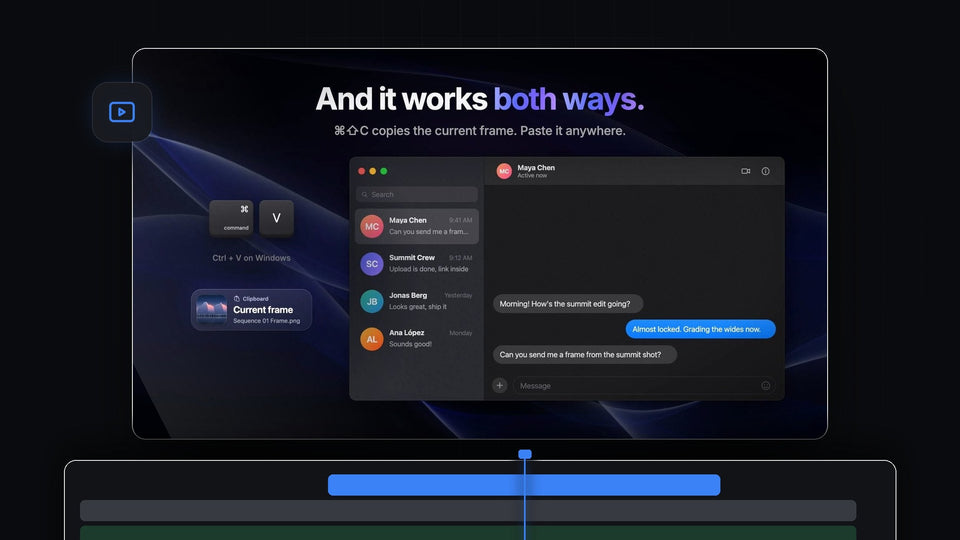Click 'Can you send me a frame' bubble
This screenshot has height=540, width=960.
click(x=585, y=354)
